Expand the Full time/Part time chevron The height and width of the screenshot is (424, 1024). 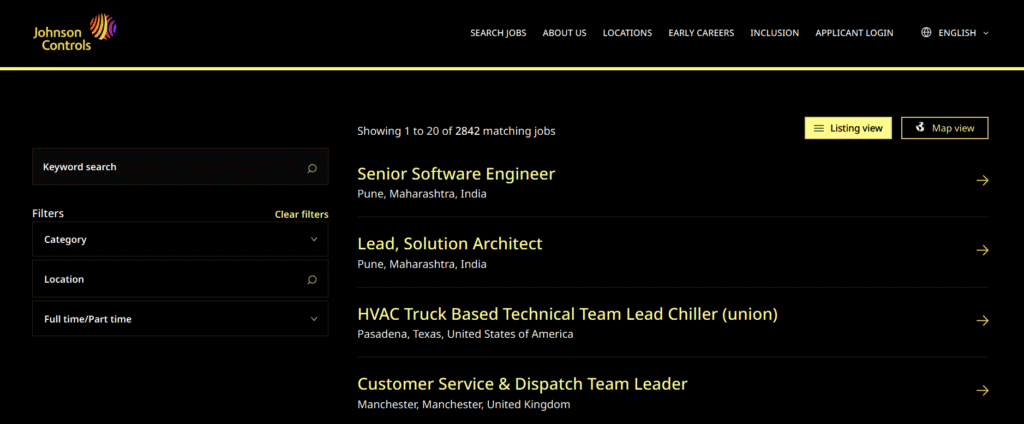[314, 319]
